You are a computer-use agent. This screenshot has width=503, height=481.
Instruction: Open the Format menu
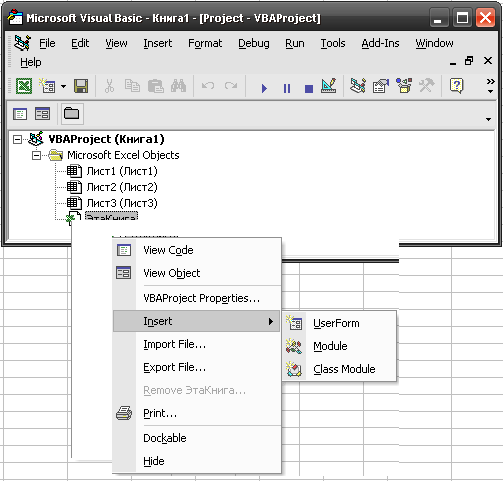pyautogui.click(x=205, y=43)
